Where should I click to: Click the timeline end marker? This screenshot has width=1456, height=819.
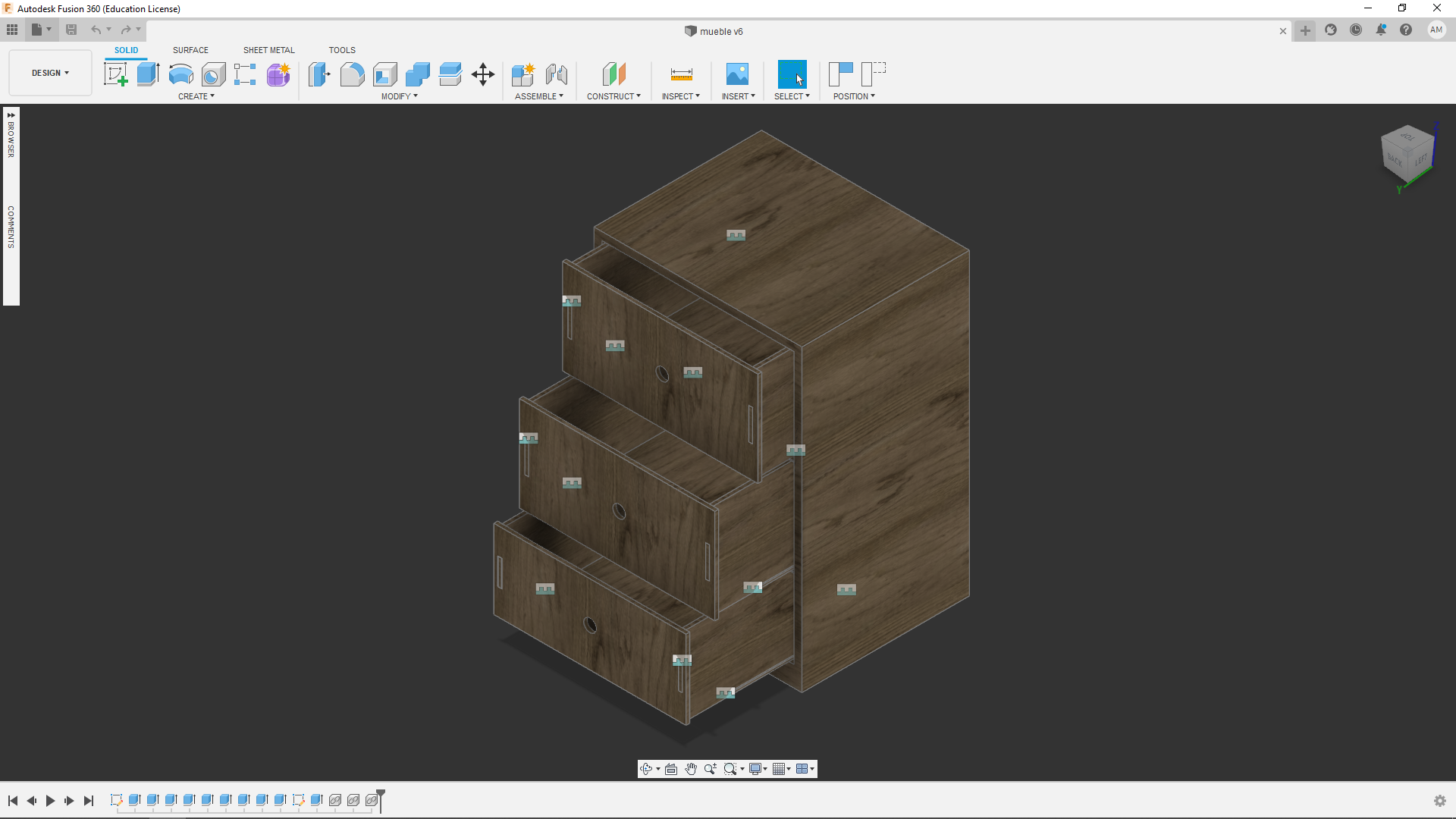381,795
